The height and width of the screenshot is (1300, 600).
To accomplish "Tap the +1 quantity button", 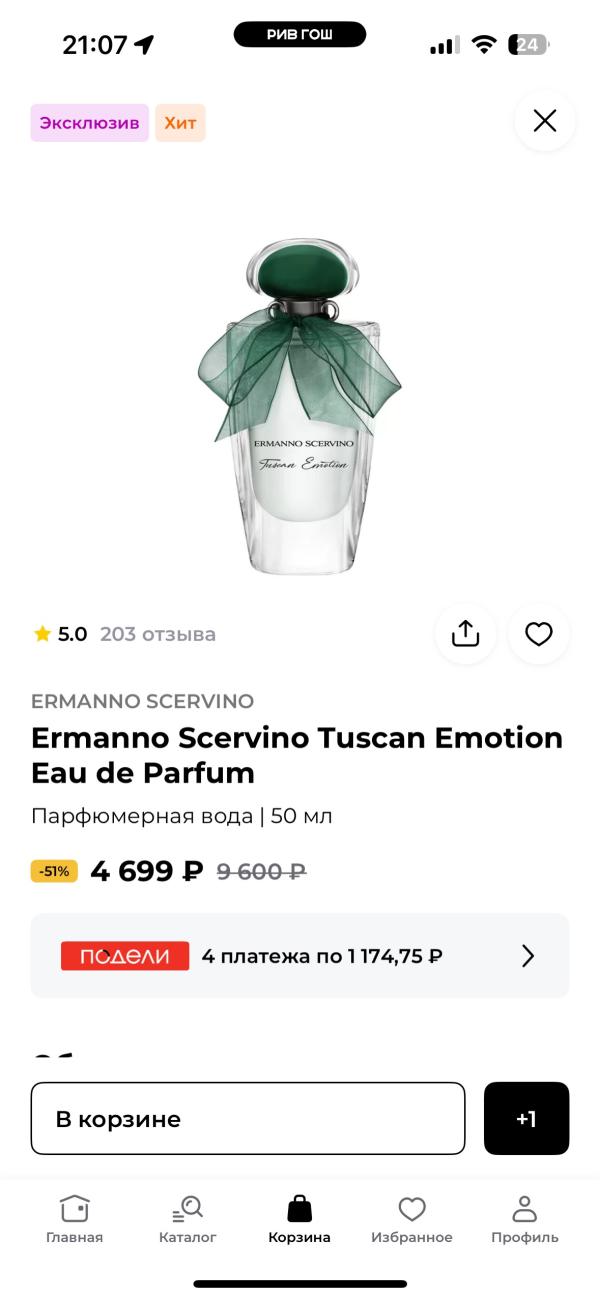I will [x=526, y=1119].
